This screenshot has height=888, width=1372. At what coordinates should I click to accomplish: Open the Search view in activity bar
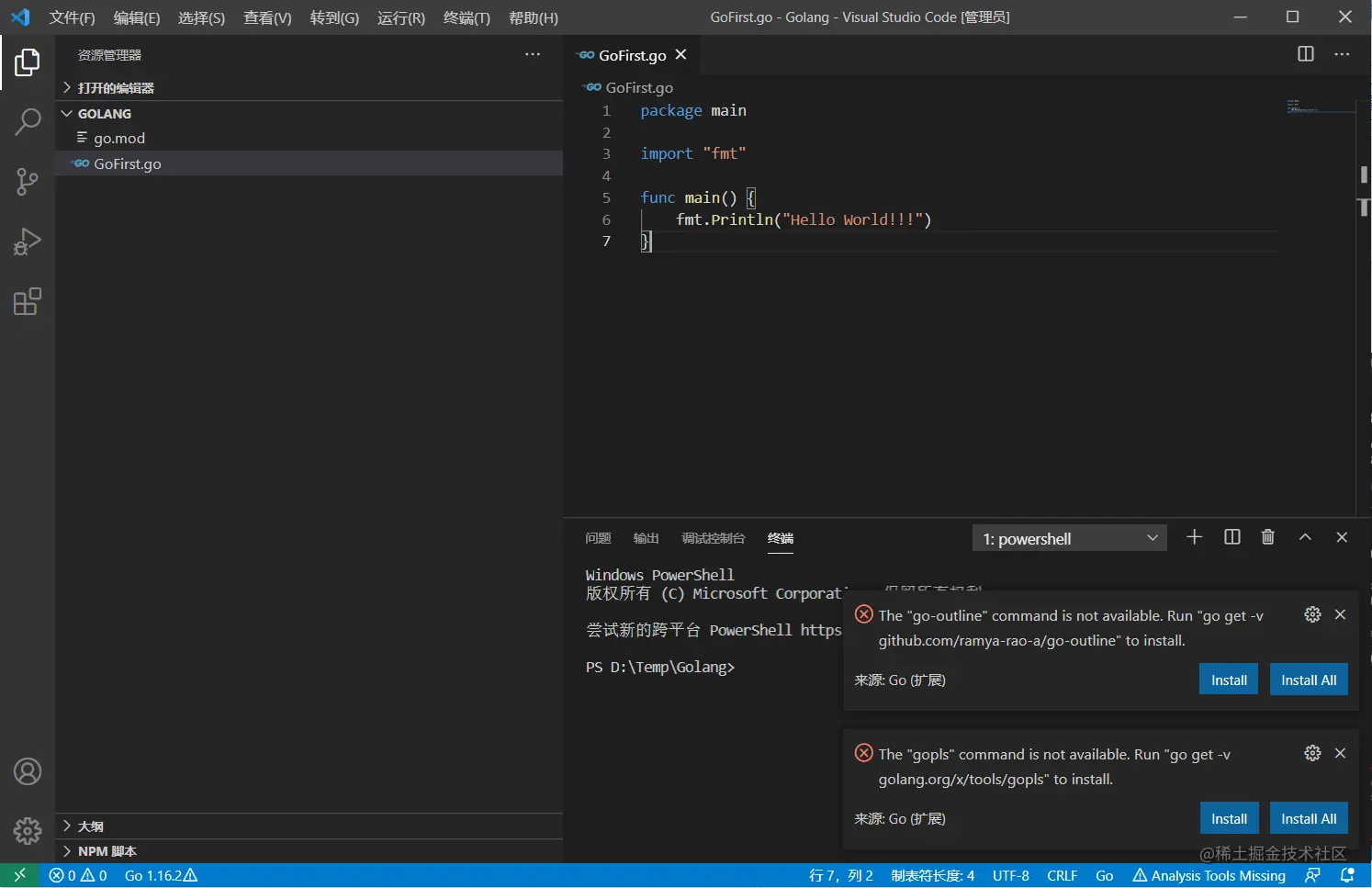(x=28, y=121)
